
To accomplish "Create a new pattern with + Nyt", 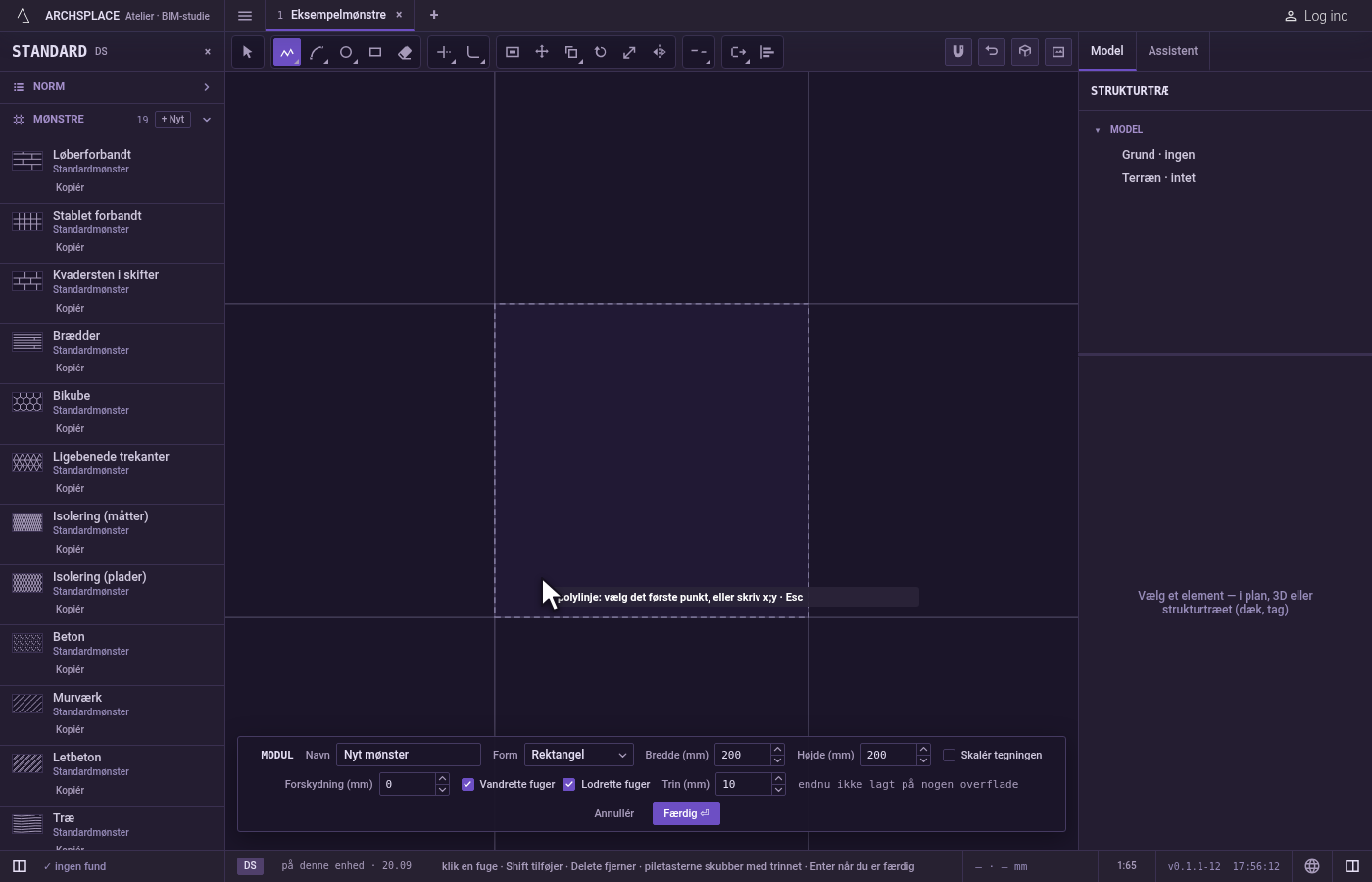I will pos(172,120).
